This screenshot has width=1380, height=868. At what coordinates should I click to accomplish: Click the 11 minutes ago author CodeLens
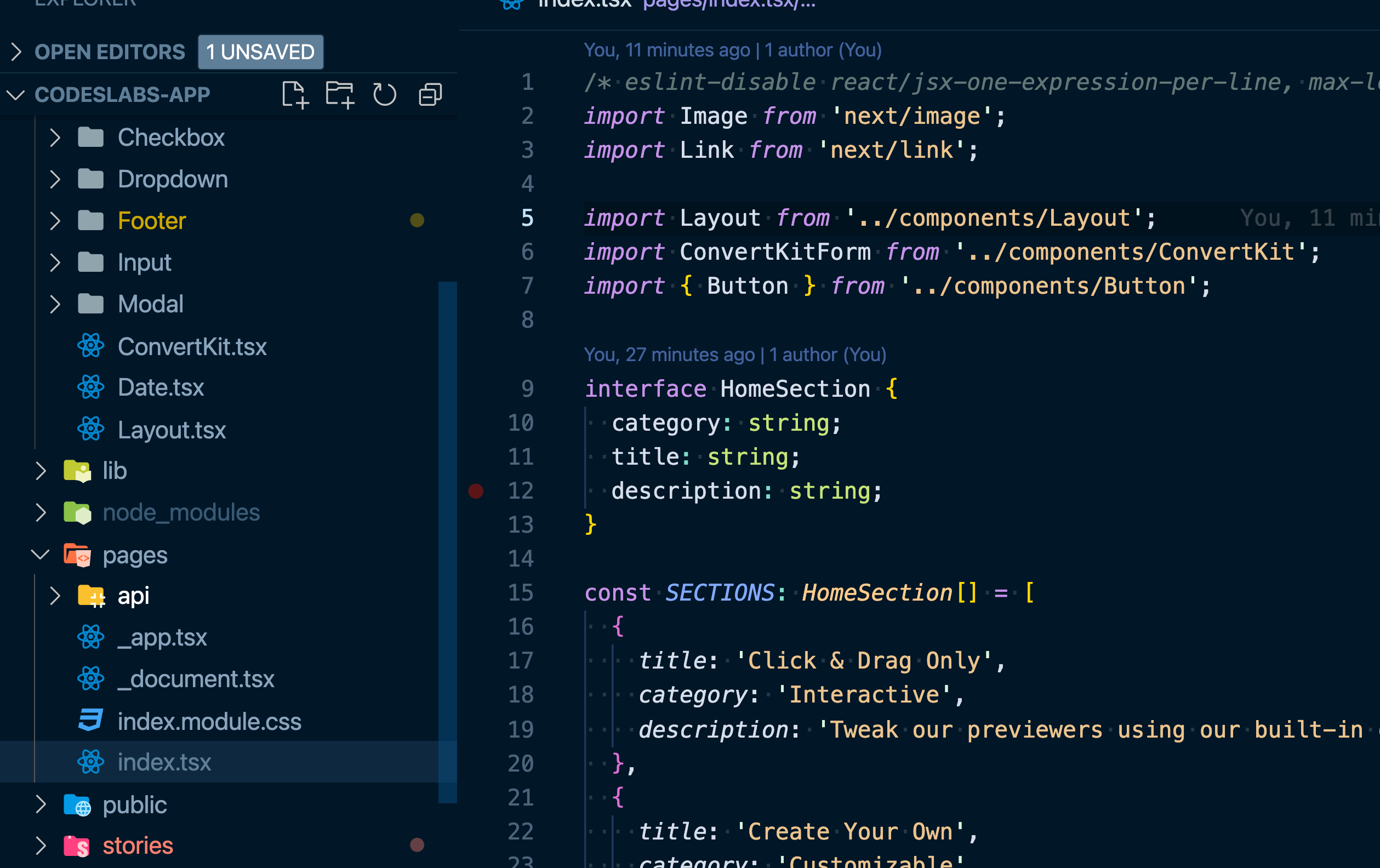coord(732,50)
